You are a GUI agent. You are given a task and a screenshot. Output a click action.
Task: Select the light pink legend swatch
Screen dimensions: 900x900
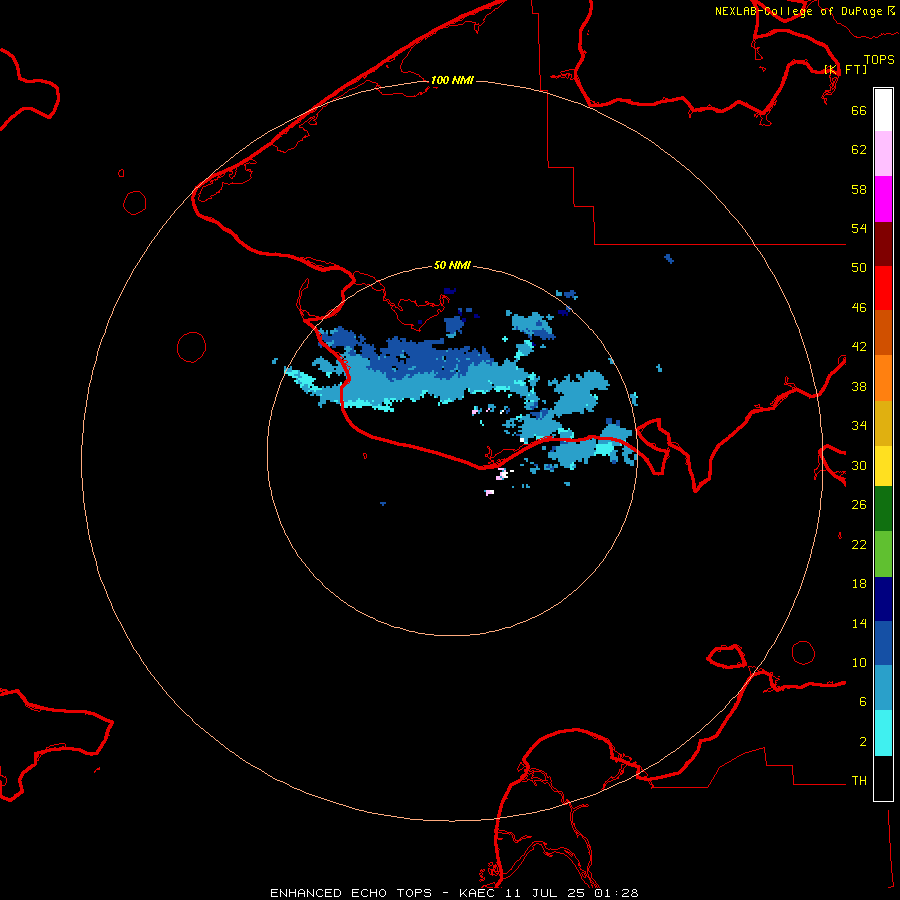pyautogui.click(x=883, y=154)
